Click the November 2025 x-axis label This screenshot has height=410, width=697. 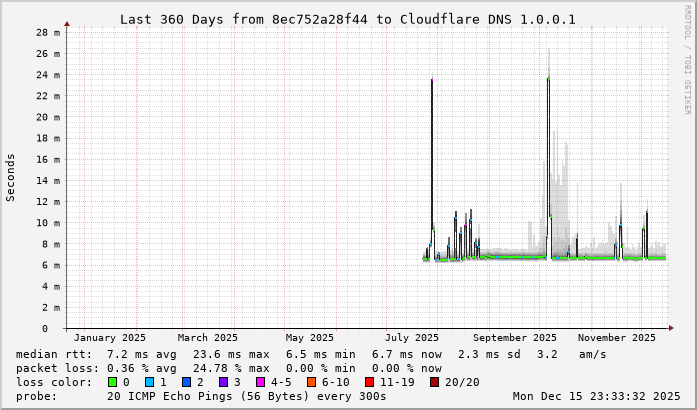(616, 338)
